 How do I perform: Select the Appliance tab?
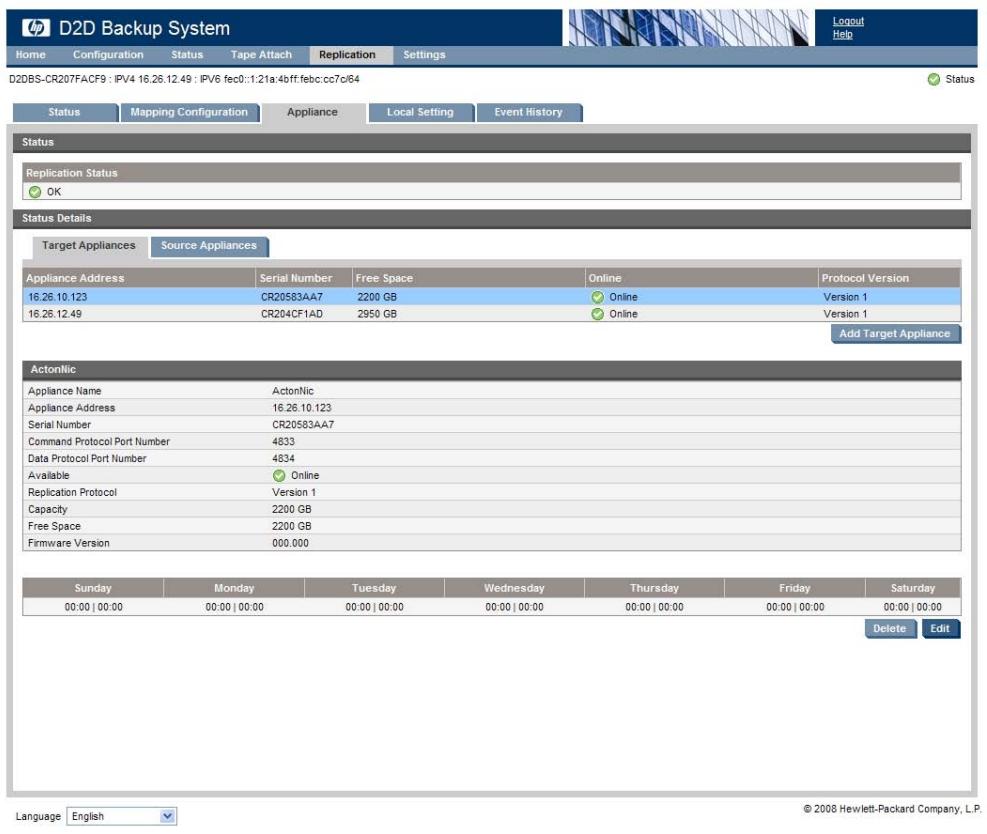(x=313, y=113)
